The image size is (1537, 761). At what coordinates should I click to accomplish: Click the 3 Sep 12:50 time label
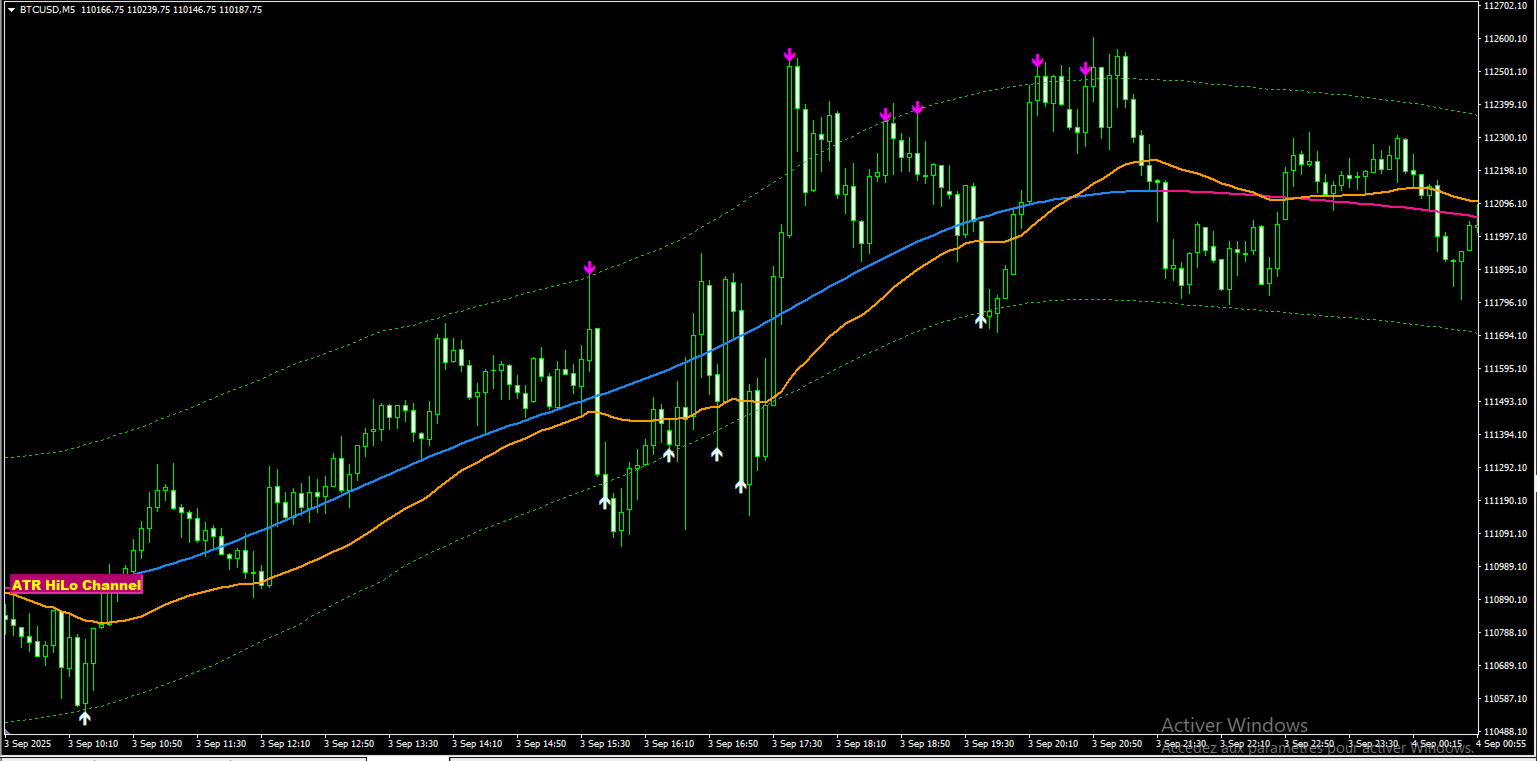(x=349, y=744)
